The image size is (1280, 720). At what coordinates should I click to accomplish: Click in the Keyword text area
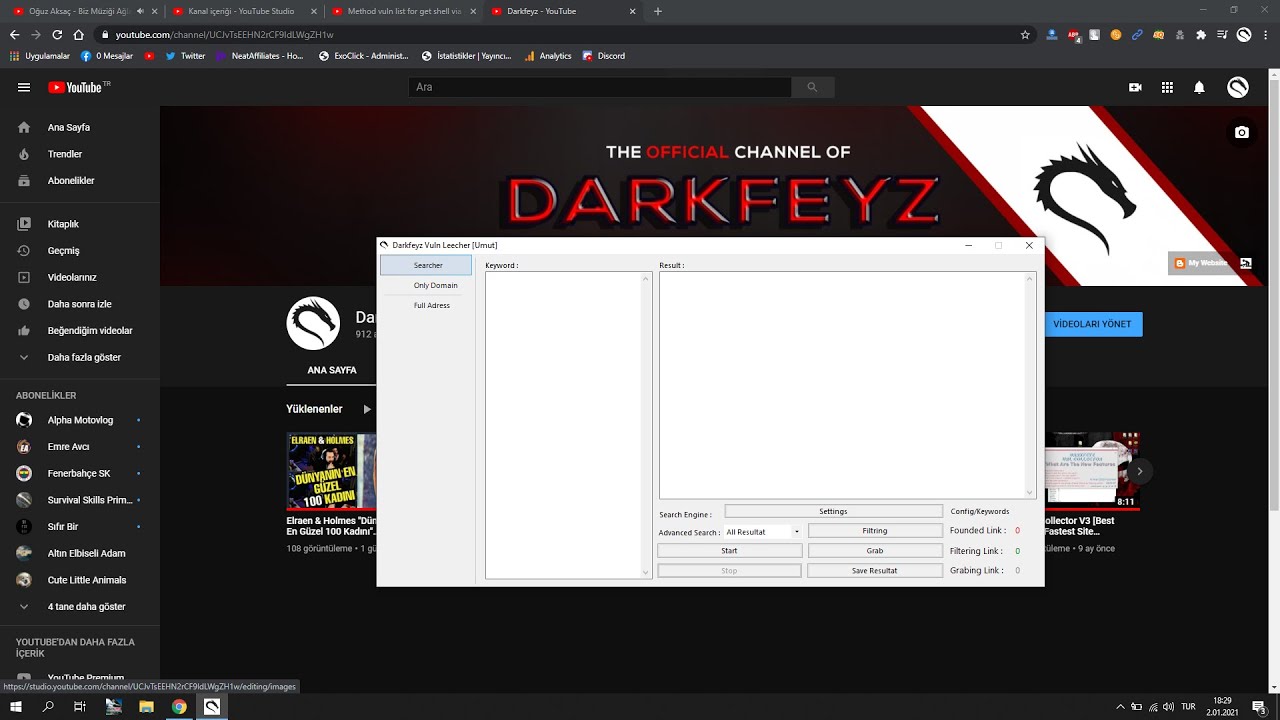pyautogui.click(x=568, y=425)
